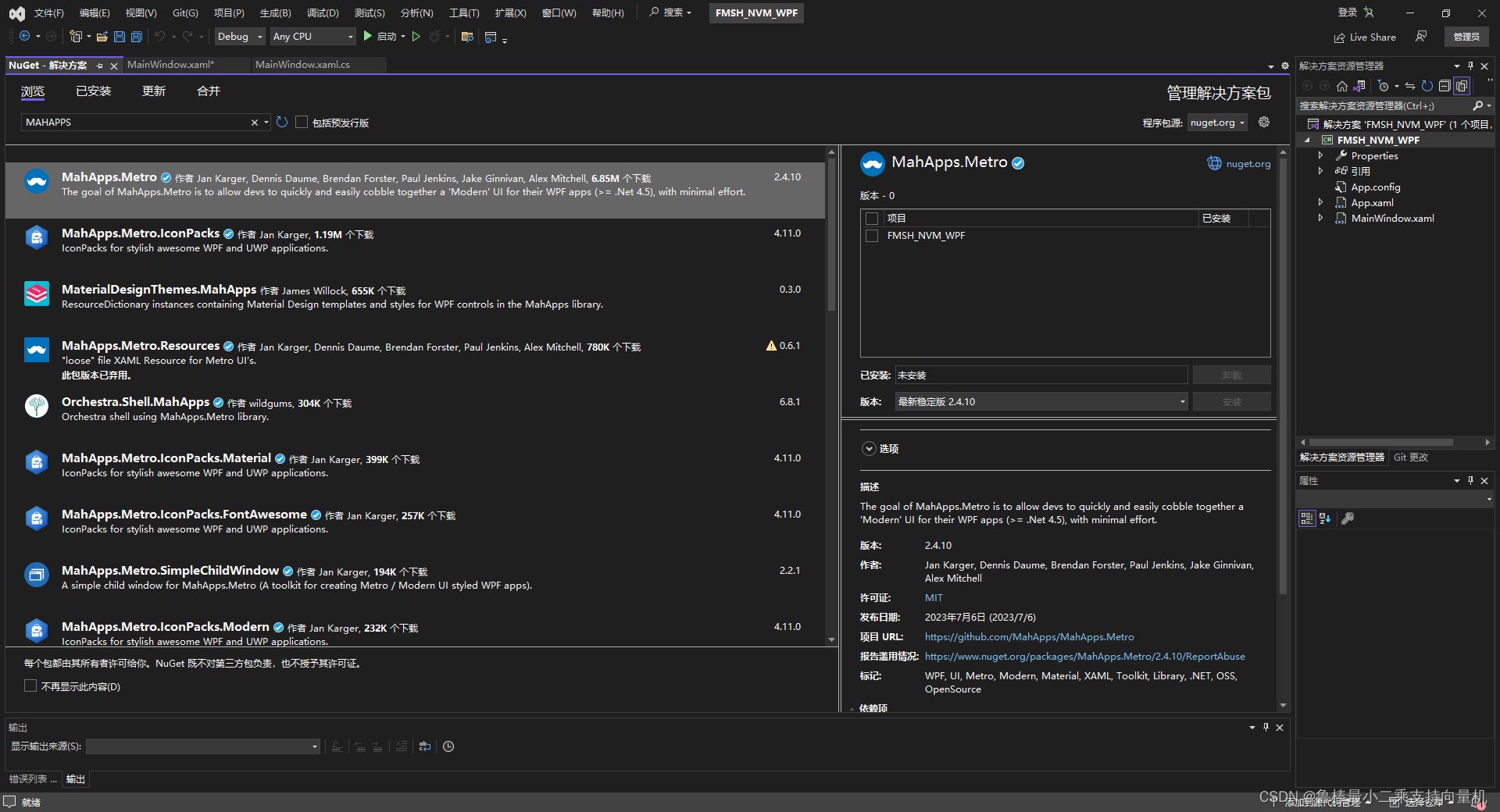Open the 文件(F) menu
The height and width of the screenshot is (812, 1500).
pos(48,12)
